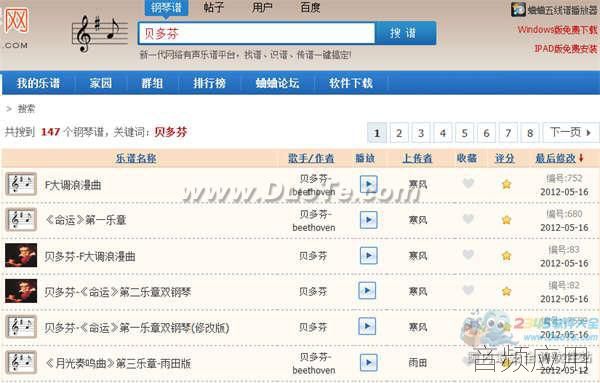Rate F大调浪漫曲 752 with the star icon
Screen dimensions: 600x383
coord(506,184)
